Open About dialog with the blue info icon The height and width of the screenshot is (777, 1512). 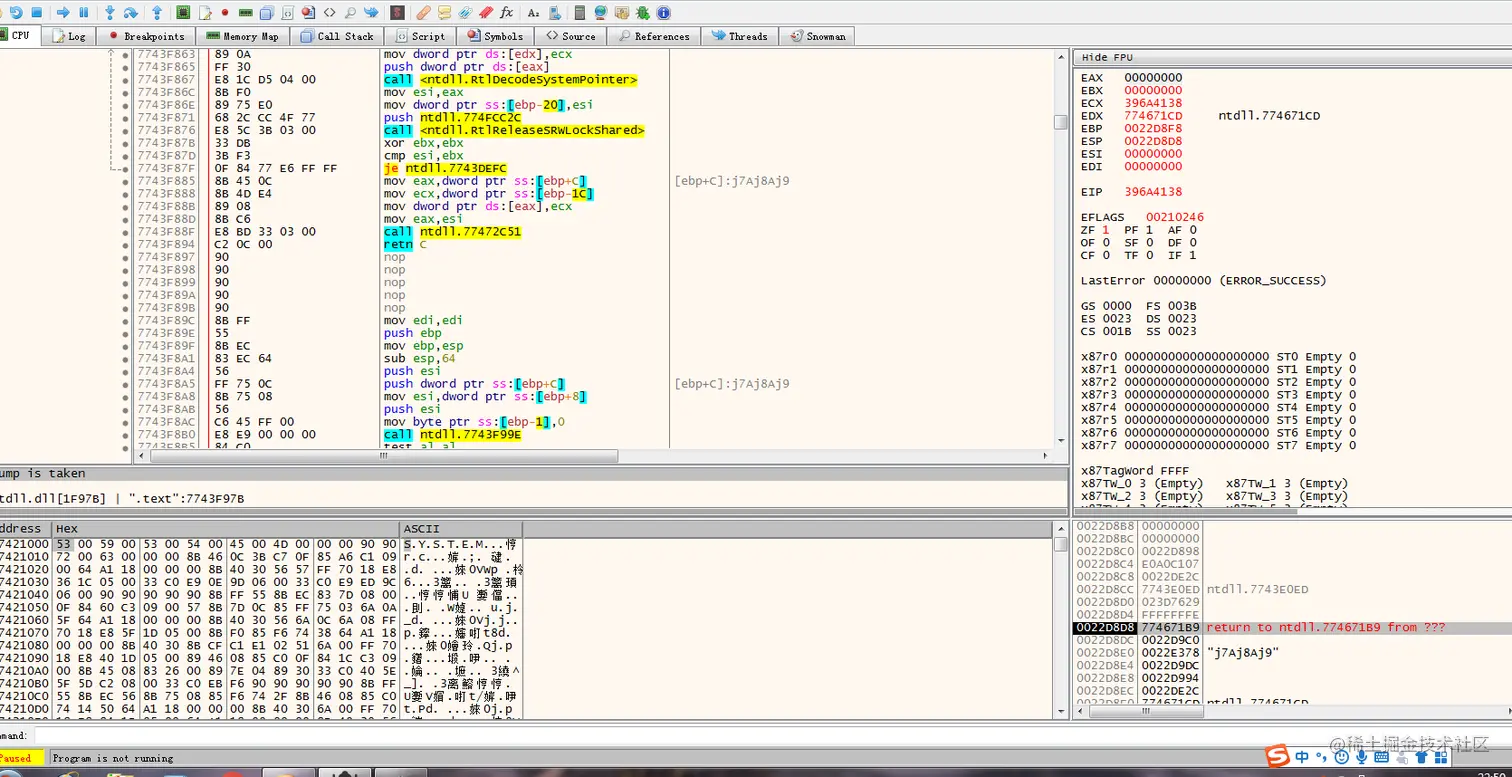click(663, 12)
